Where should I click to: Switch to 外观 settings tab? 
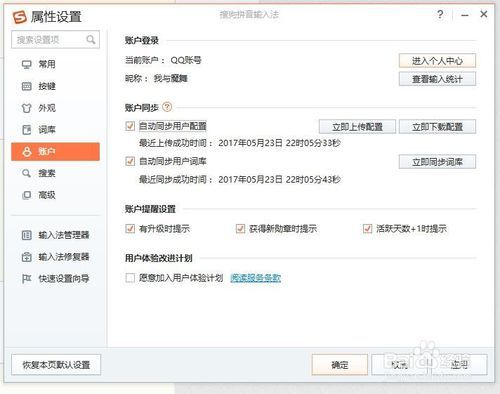click(55, 108)
